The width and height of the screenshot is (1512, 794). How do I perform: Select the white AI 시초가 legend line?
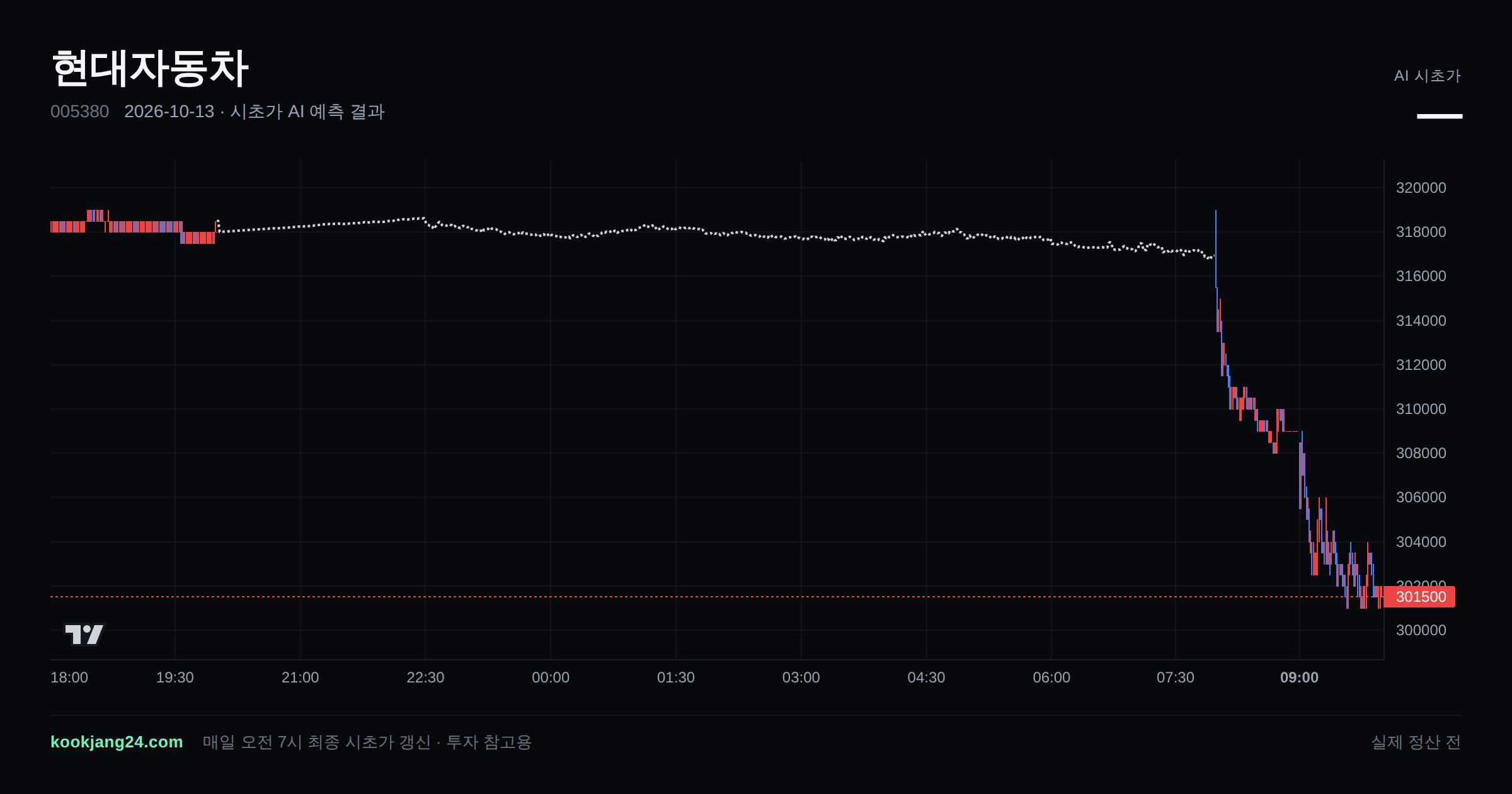(x=1440, y=116)
